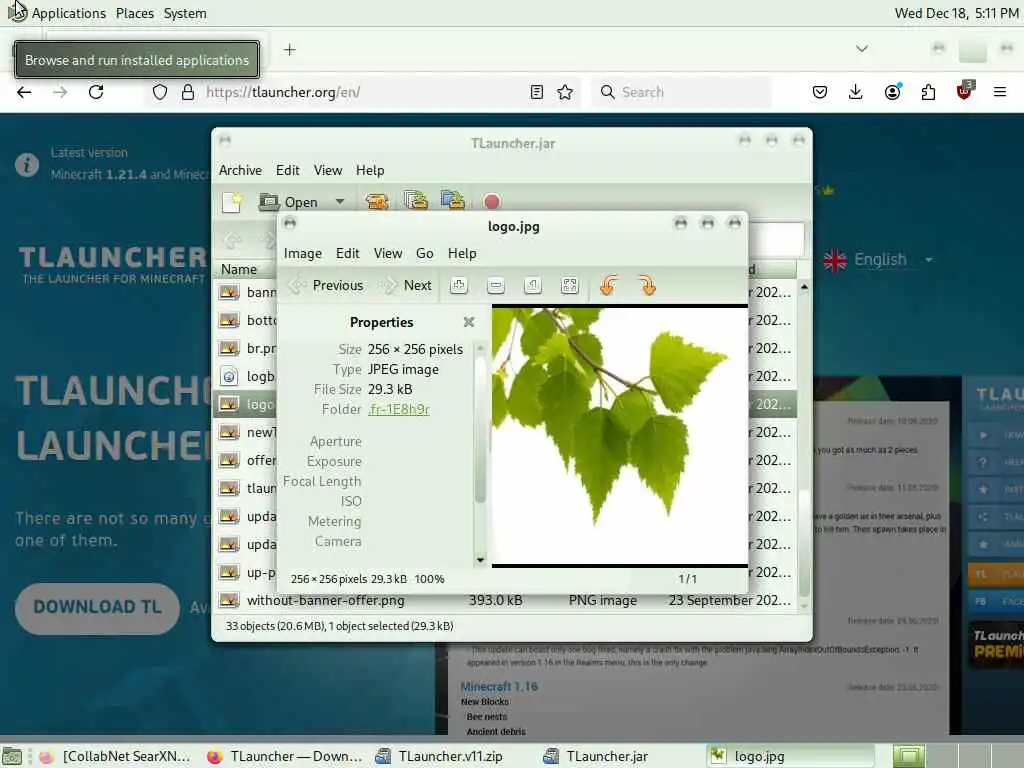Close the Properties side pane

468,322
